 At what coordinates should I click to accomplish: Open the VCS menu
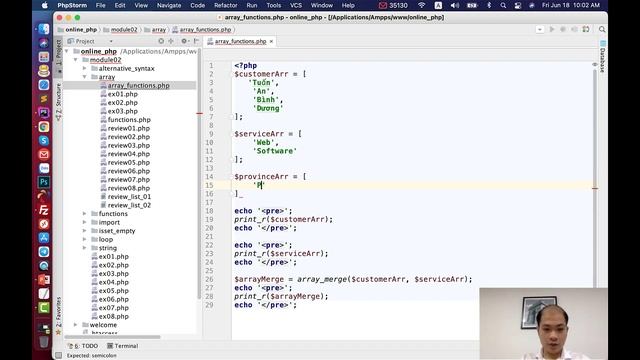pyautogui.click(x=296, y=5)
